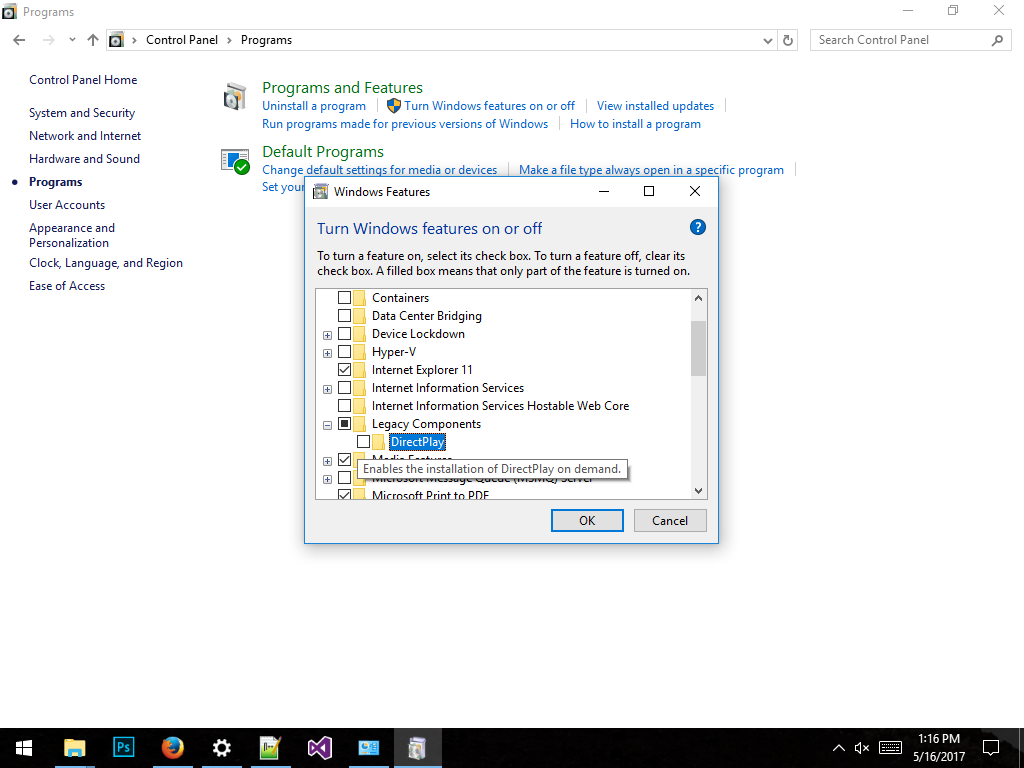Go to System and Security category

[82, 113]
